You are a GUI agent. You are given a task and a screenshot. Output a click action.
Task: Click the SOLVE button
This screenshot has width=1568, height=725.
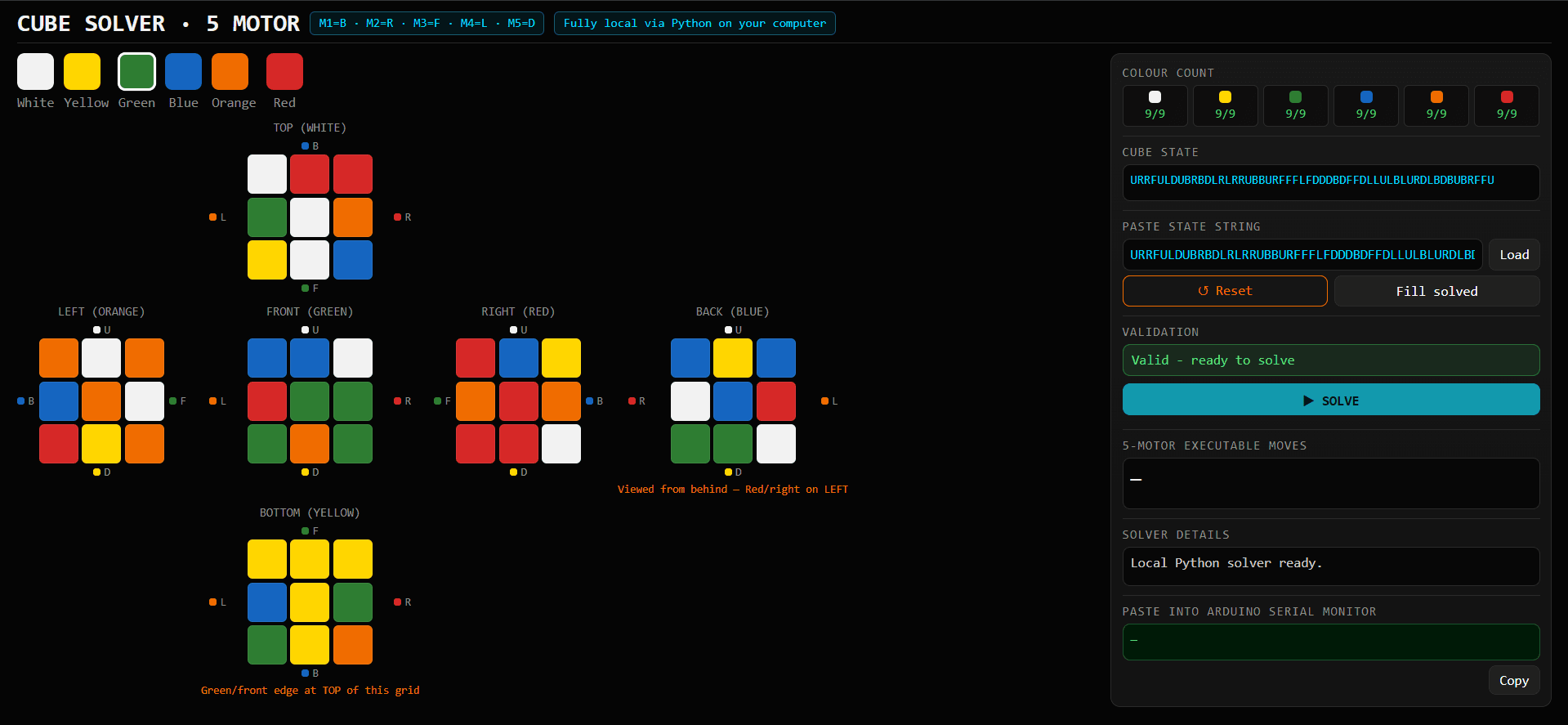pos(1331,400)
